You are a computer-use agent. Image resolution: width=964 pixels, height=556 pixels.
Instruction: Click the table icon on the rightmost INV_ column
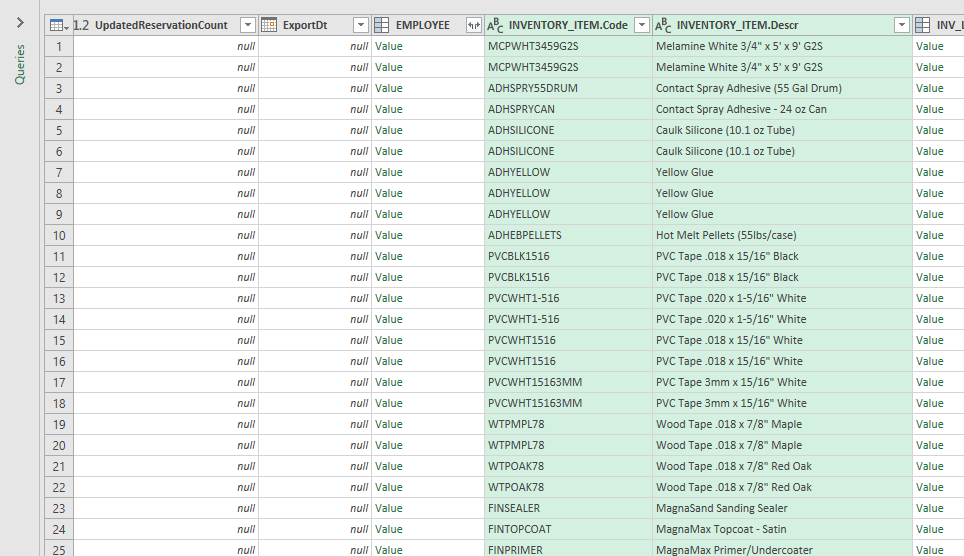click(922, 25)
